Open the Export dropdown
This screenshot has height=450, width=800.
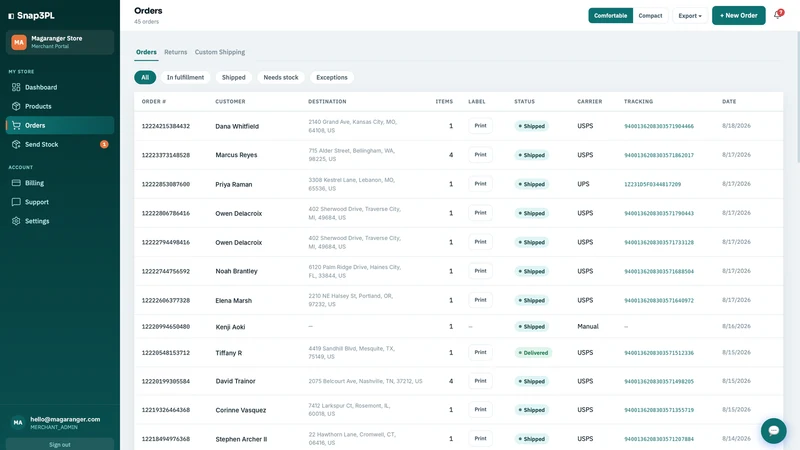[690, 15]
